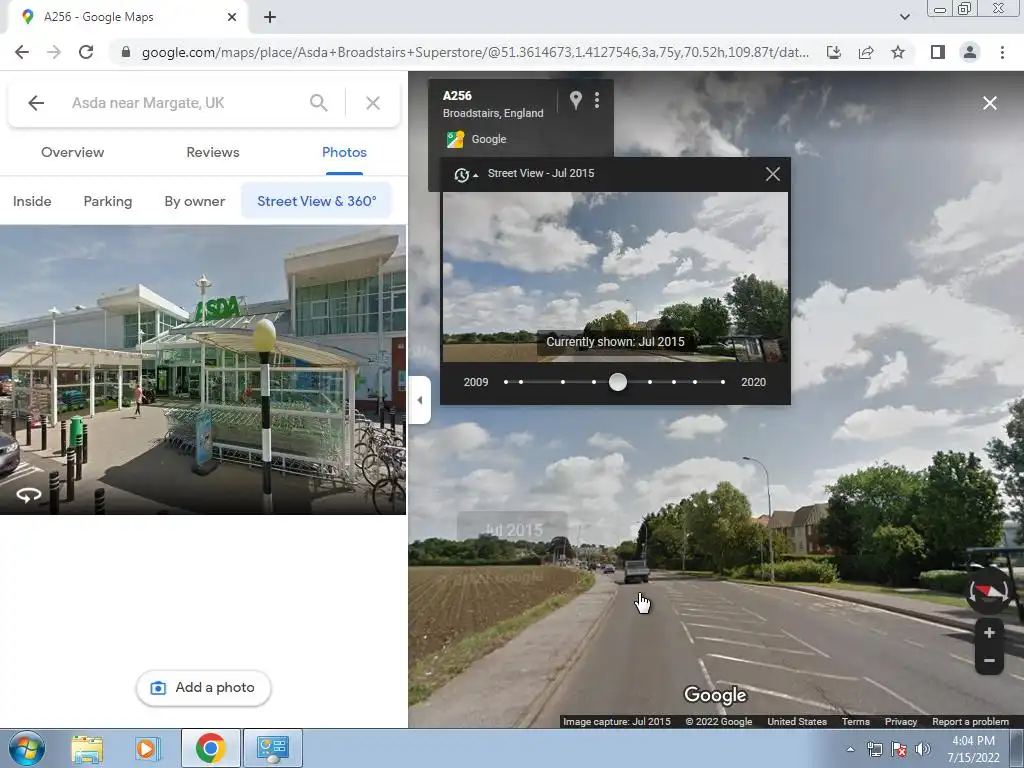
Task: Click the timeline slider handle
Action: pyautogui.click(x=618, y=382)
